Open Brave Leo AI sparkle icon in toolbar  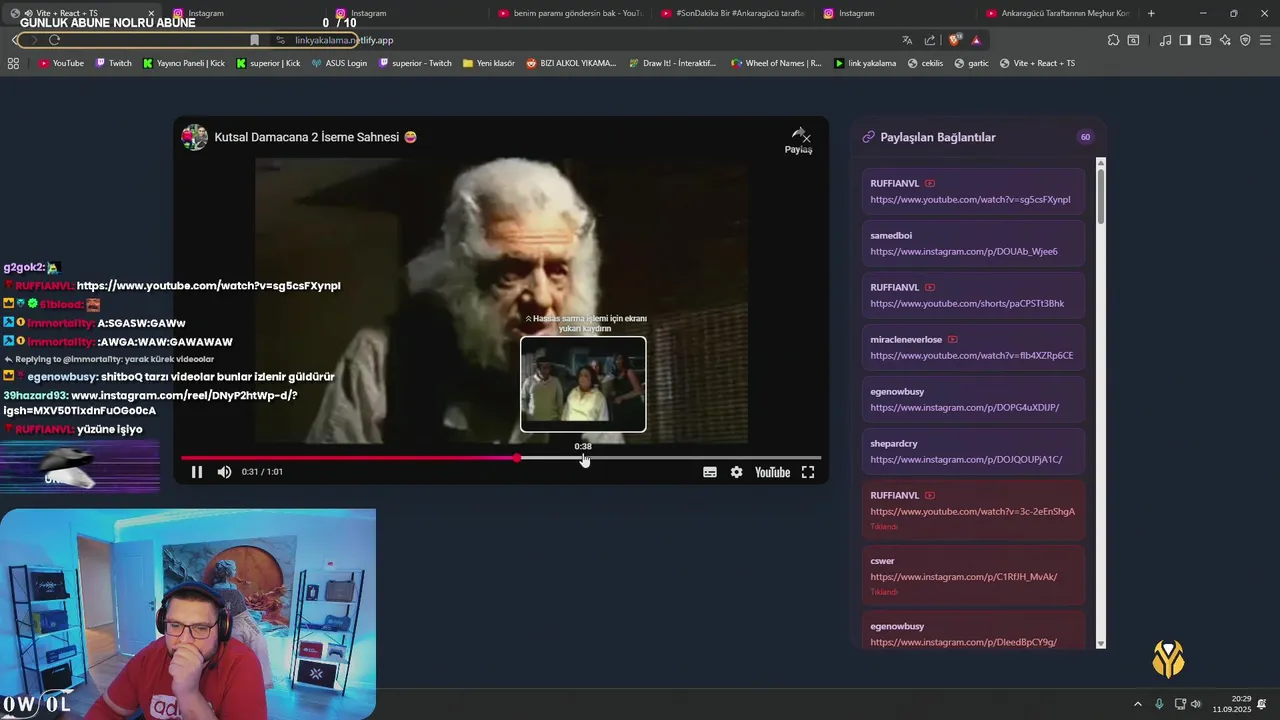[1225, 40]
